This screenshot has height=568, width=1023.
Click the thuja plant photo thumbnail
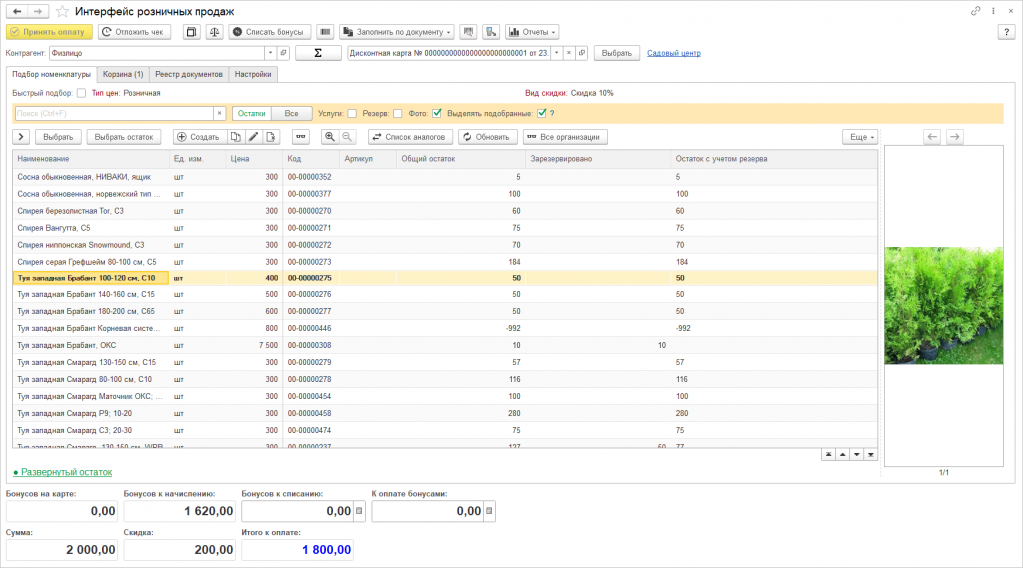[x=943, y=305]
